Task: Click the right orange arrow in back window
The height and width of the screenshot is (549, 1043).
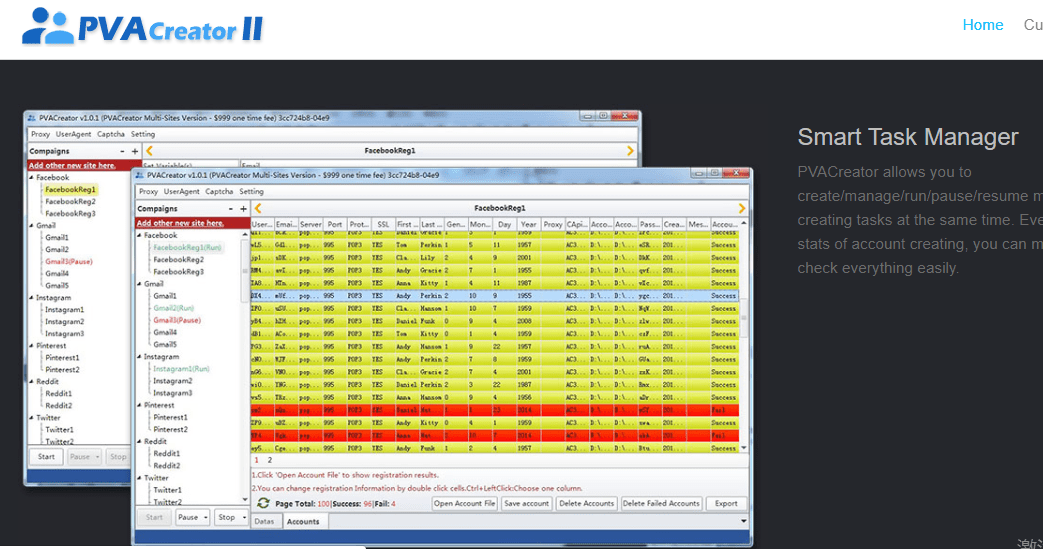Action: [631, 151]
